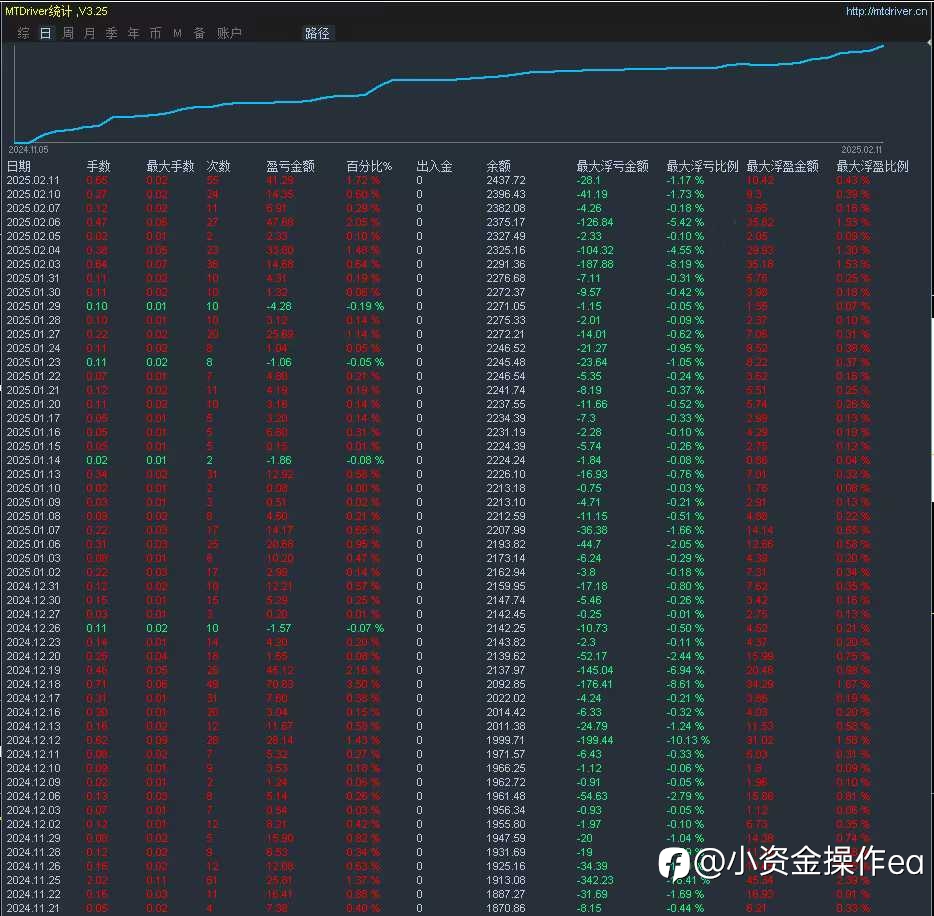Click the MTDriver统计 ,V3.25 title text
Viewport: 934px width, 916px height.
tap(57, 11)
